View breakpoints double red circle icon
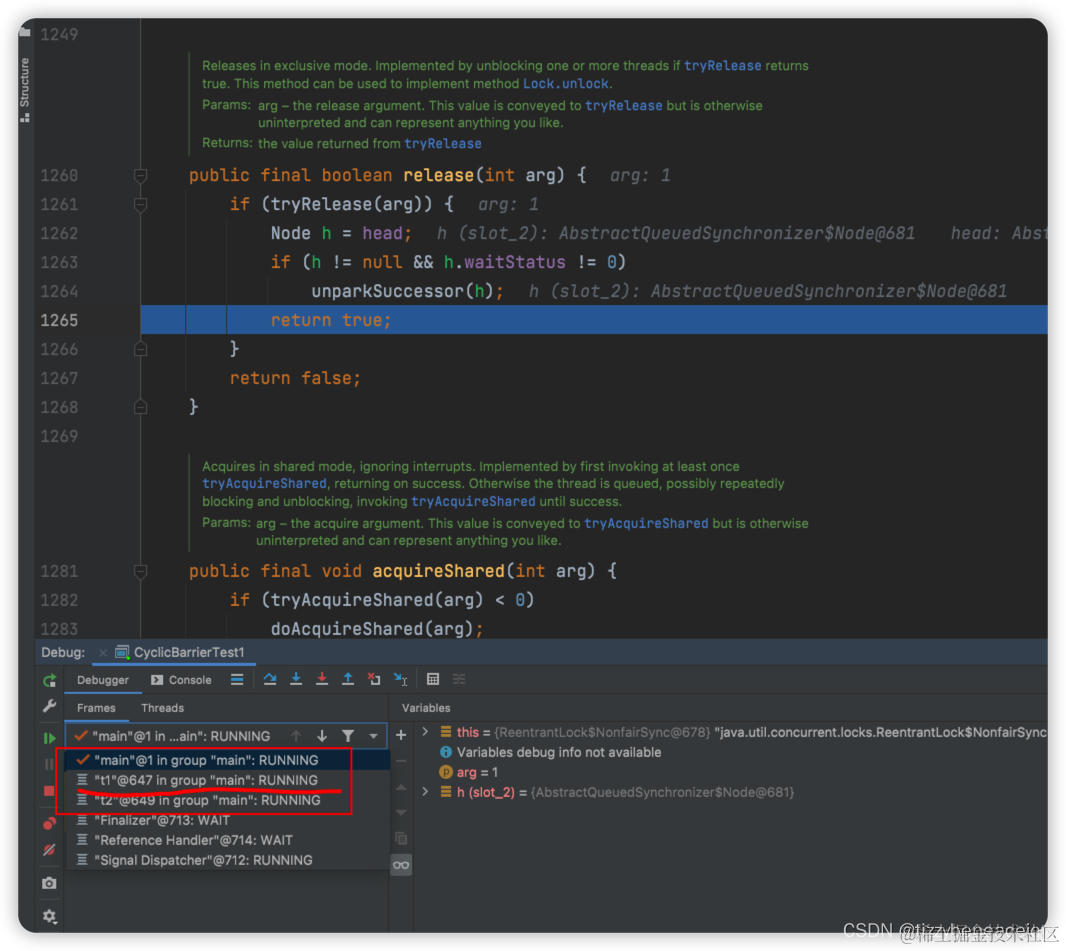The height and width of the screenshot is (951, 1066). (x=50, y=824)
